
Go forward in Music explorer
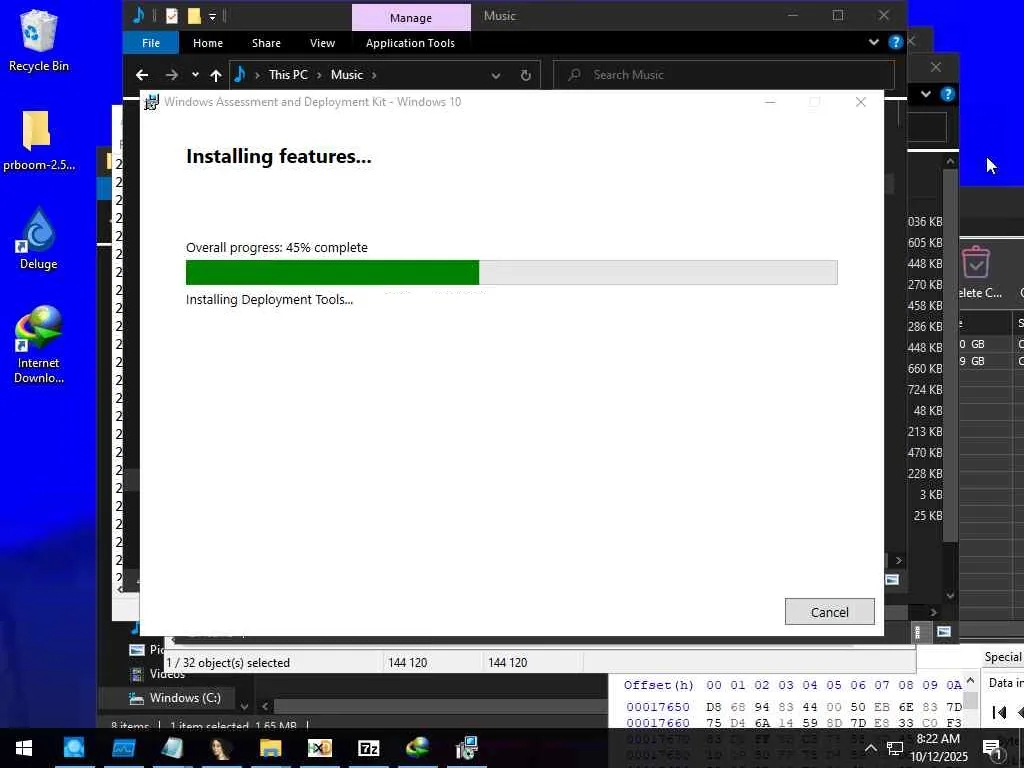point(172,75)
